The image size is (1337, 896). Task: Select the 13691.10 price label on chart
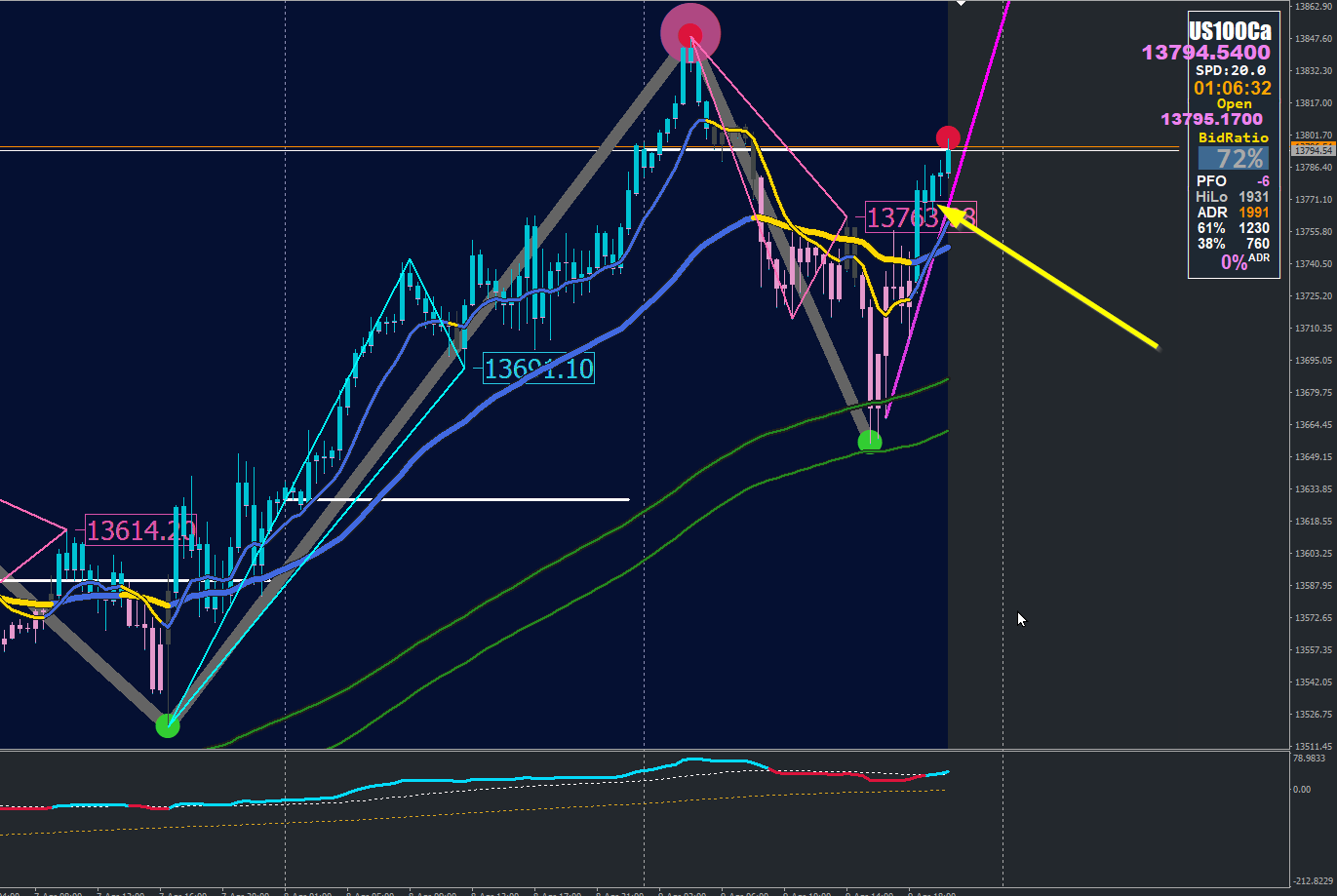point(538,369)
